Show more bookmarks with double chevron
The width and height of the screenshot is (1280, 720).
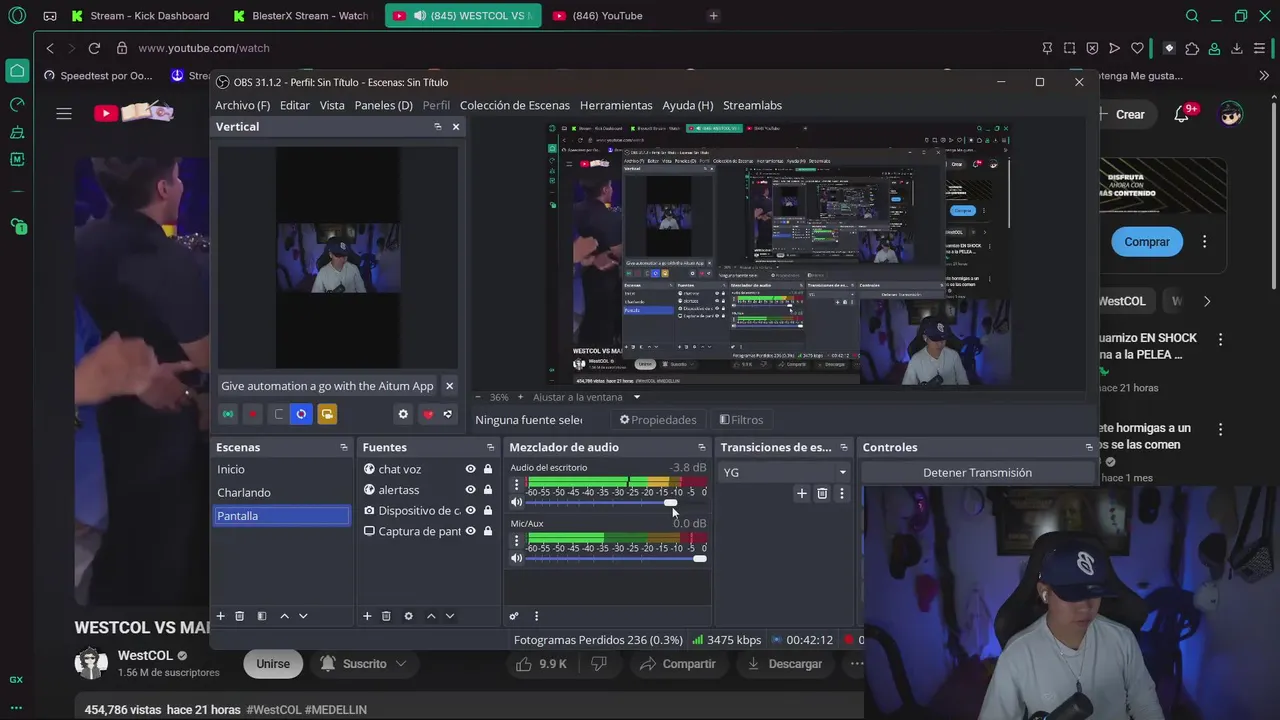tap(1264, 76)
